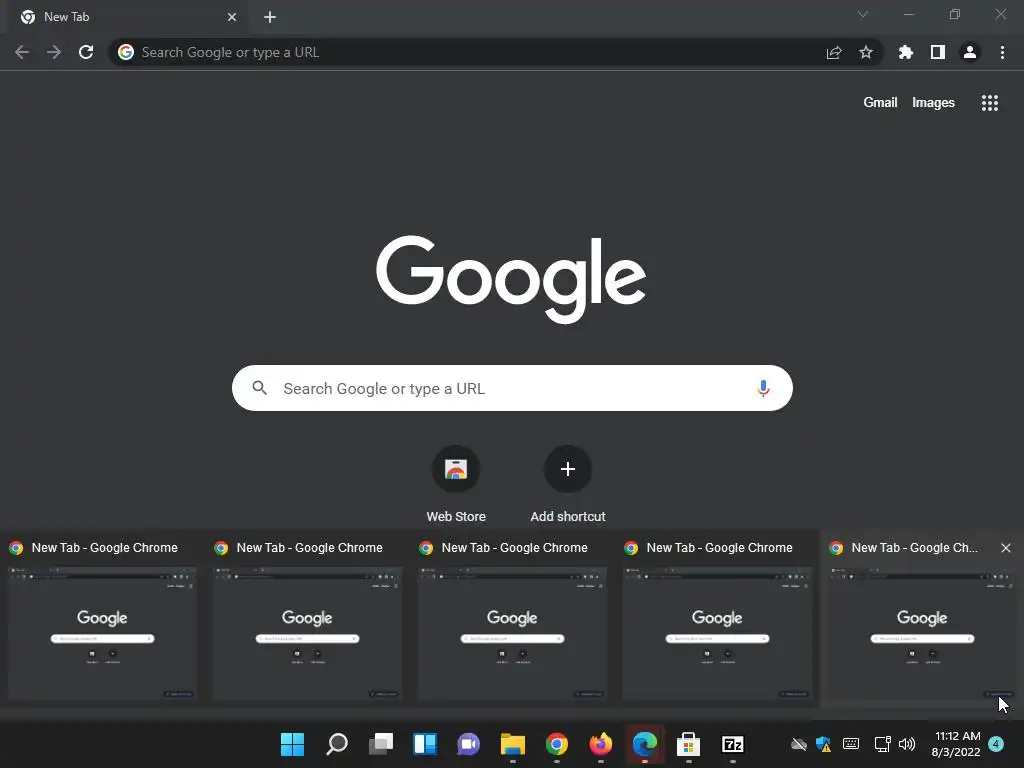The height and width of the screenshot is (768, 1024).
Task: Click the browser back arrow
Action: pos(22,52)
